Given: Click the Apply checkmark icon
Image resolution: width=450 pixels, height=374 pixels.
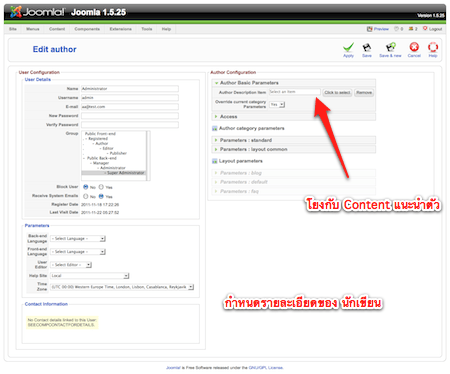Looking at the screenshot, I should 348,47.
